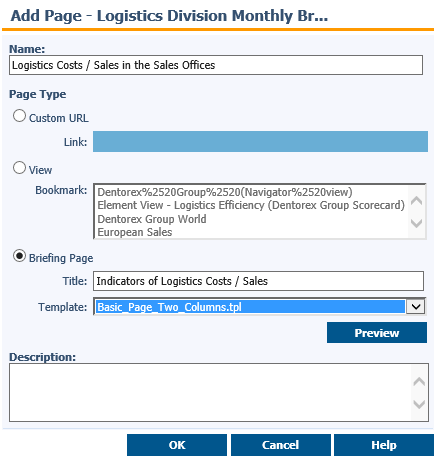Click the Cancel button

(281, 445)
